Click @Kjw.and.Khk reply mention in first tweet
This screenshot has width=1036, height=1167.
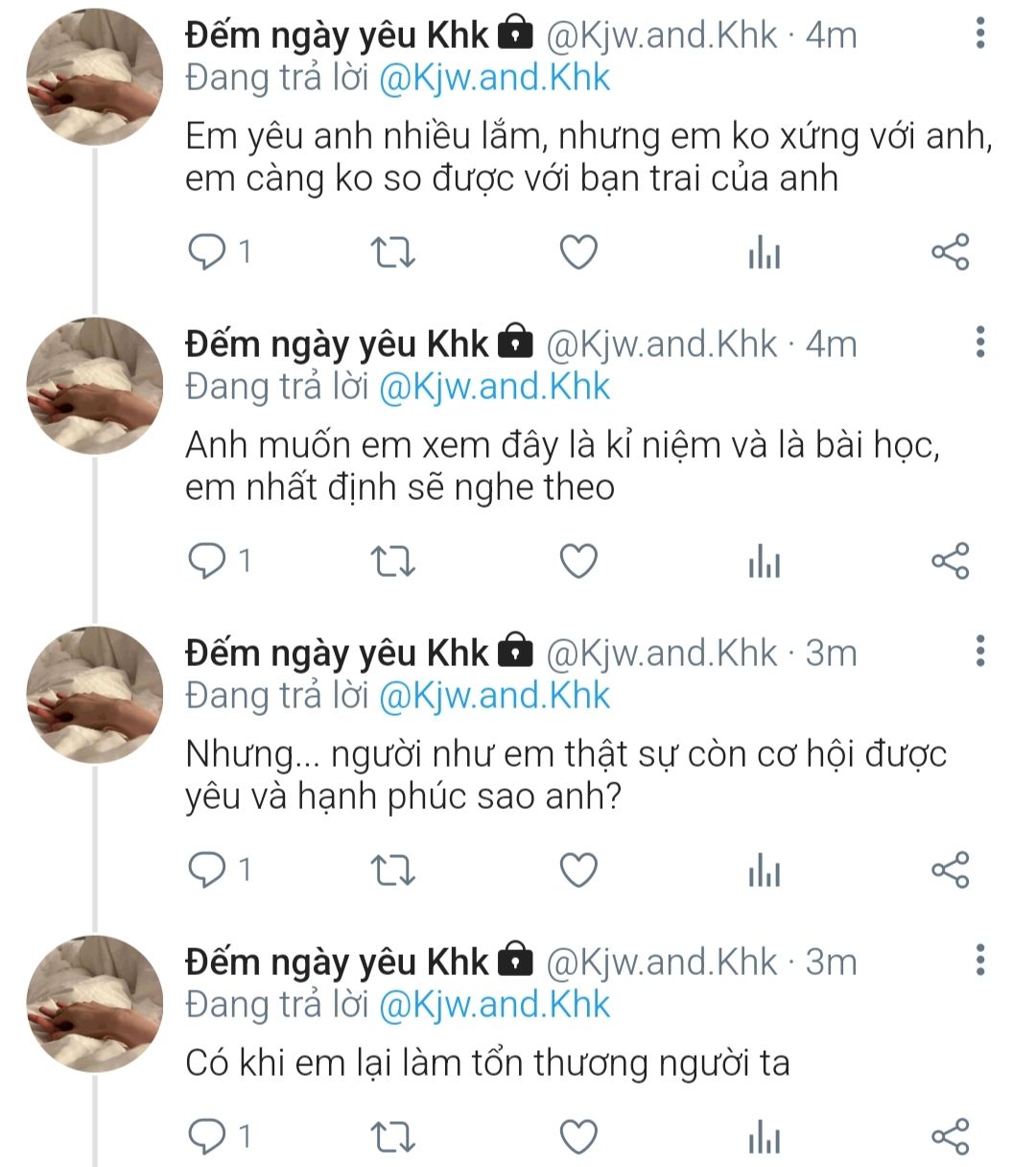click(x=494, y=78)
